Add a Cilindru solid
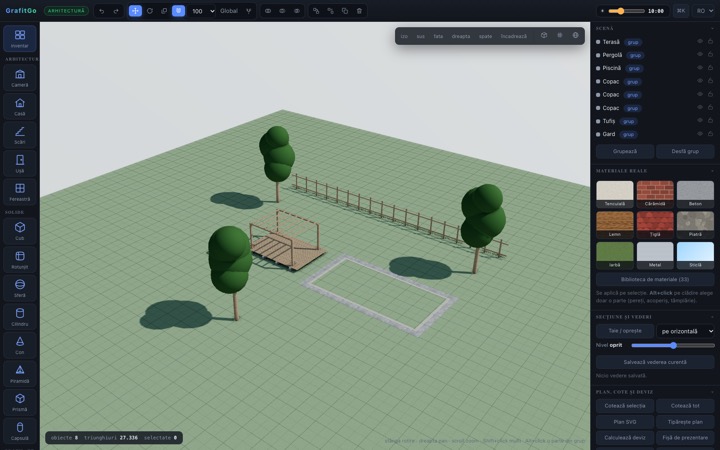This screenshot has width=720, height=450. coord(20,316)
